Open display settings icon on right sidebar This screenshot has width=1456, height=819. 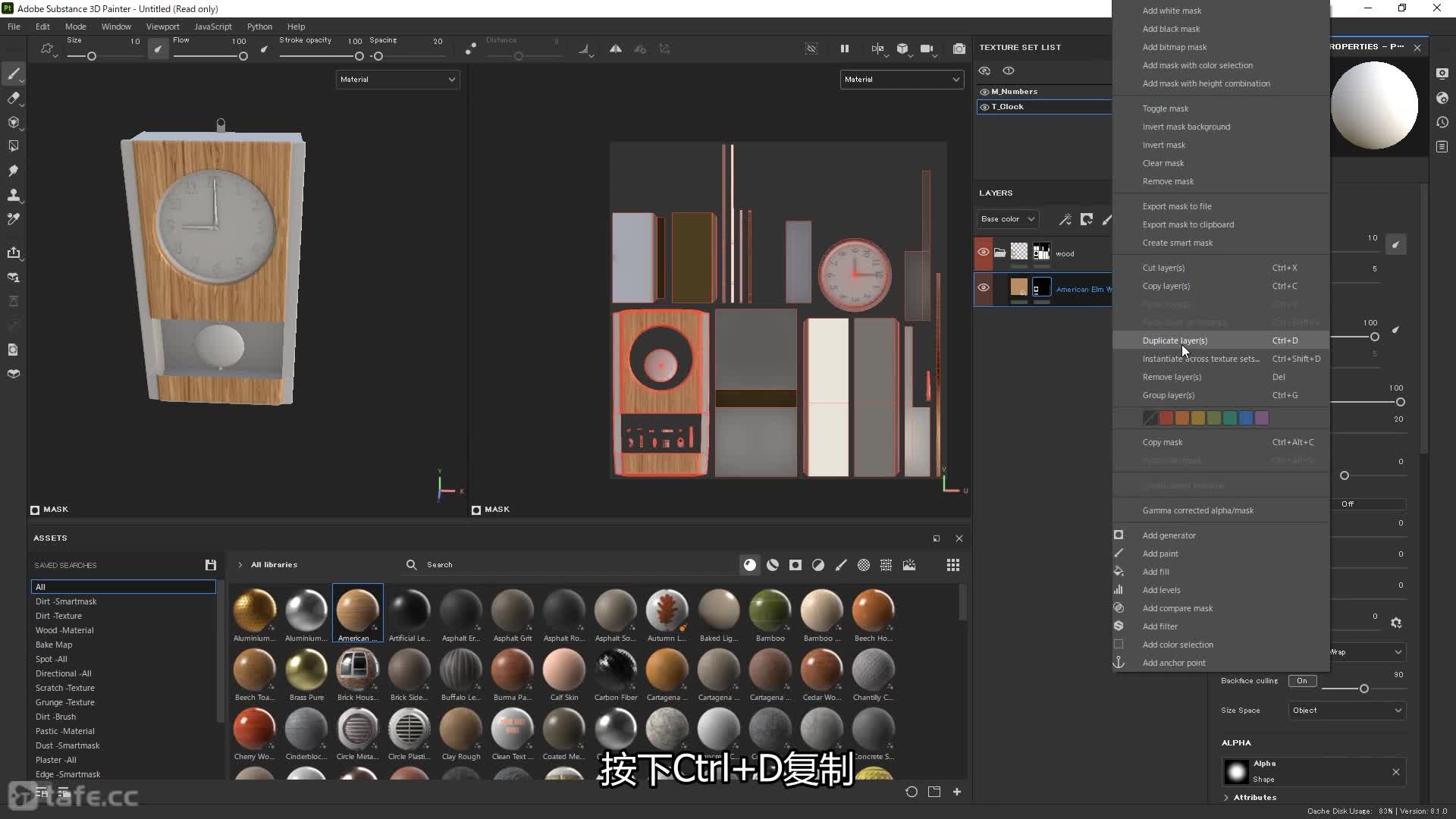coord(1442,74)
